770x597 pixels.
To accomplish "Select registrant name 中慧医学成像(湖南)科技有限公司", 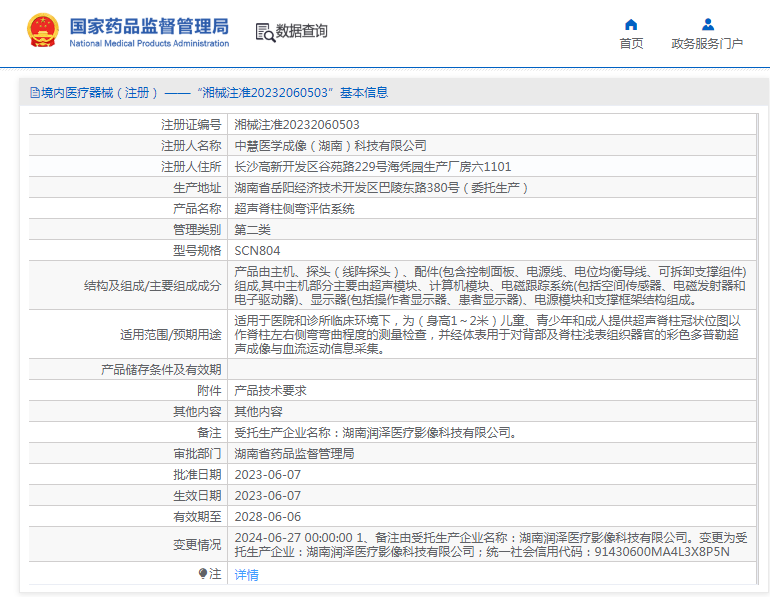I will click(330, 146).
